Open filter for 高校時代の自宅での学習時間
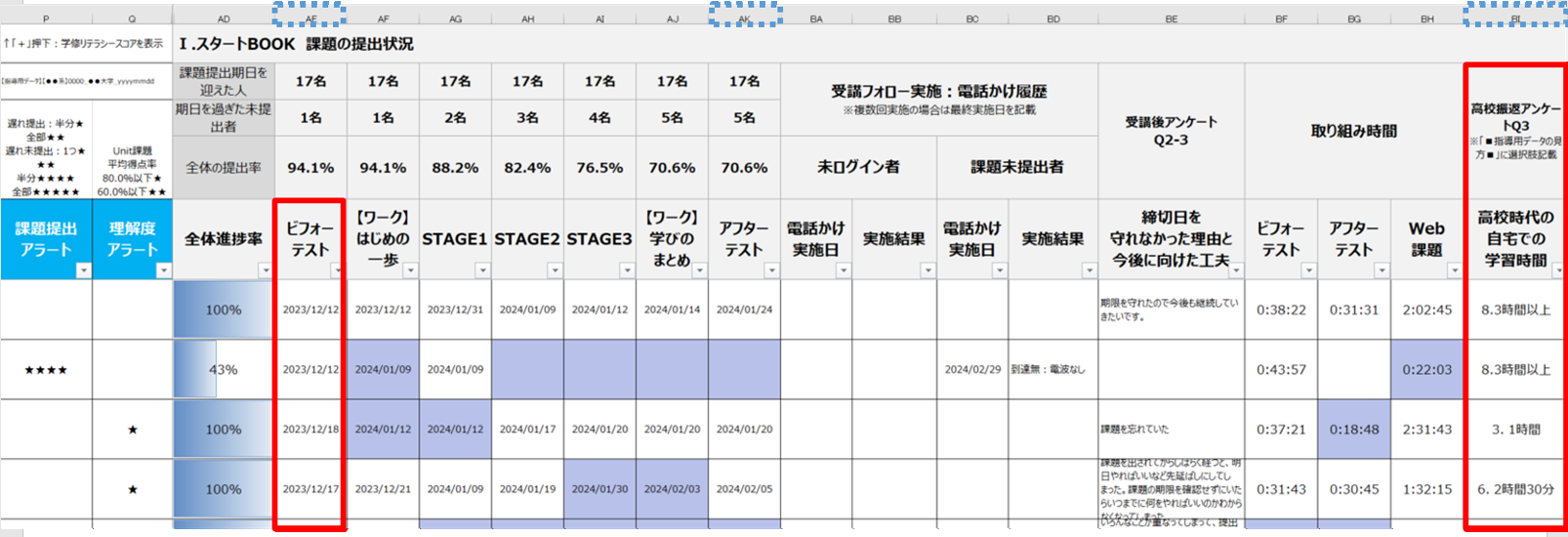The height and width of the screenshot is (537, 1568). click(1557, 270)
